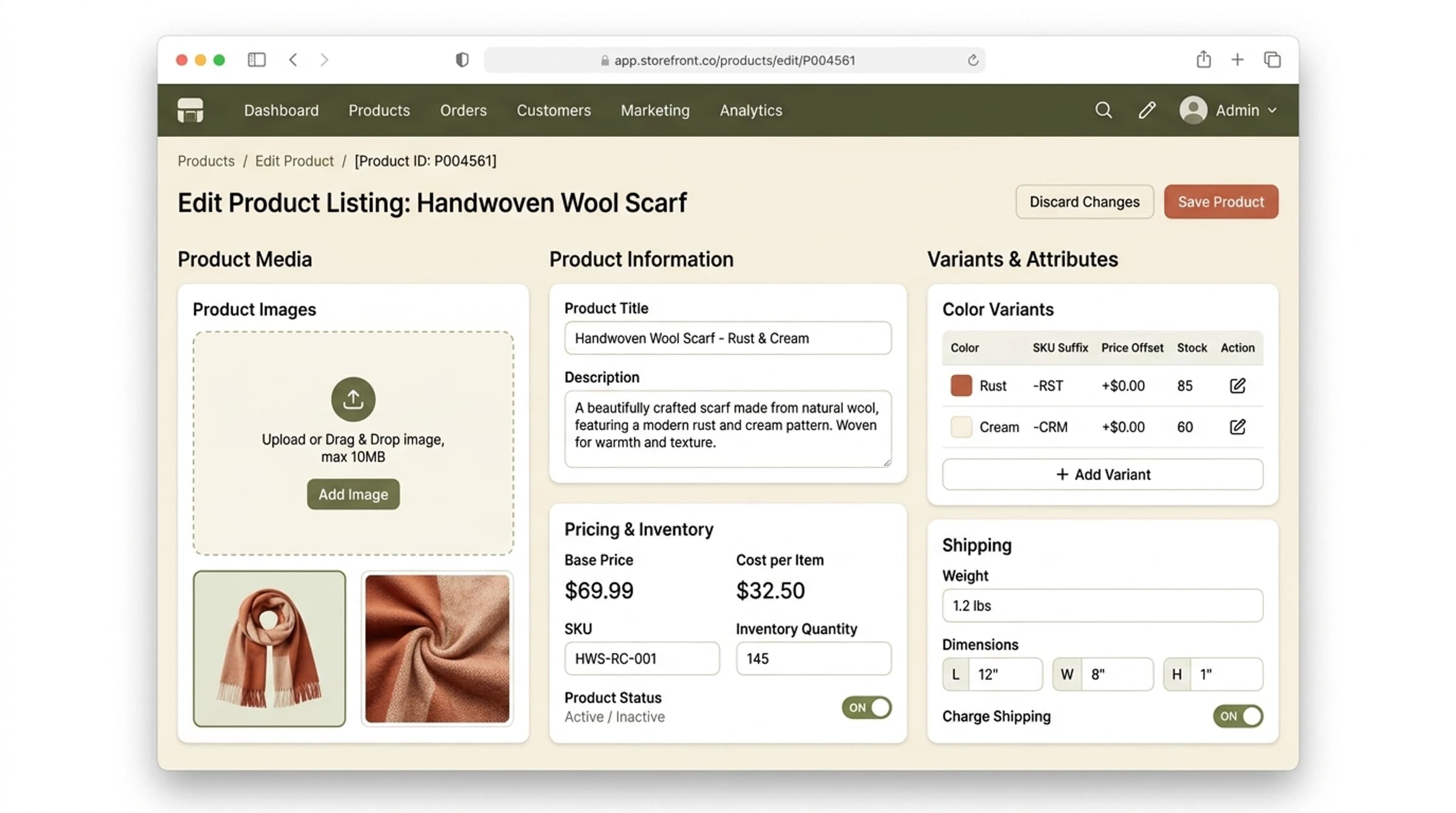The height and width of the screenshot is (813, 1456).
Task: Open the Products menu
Action: [379, 110]
